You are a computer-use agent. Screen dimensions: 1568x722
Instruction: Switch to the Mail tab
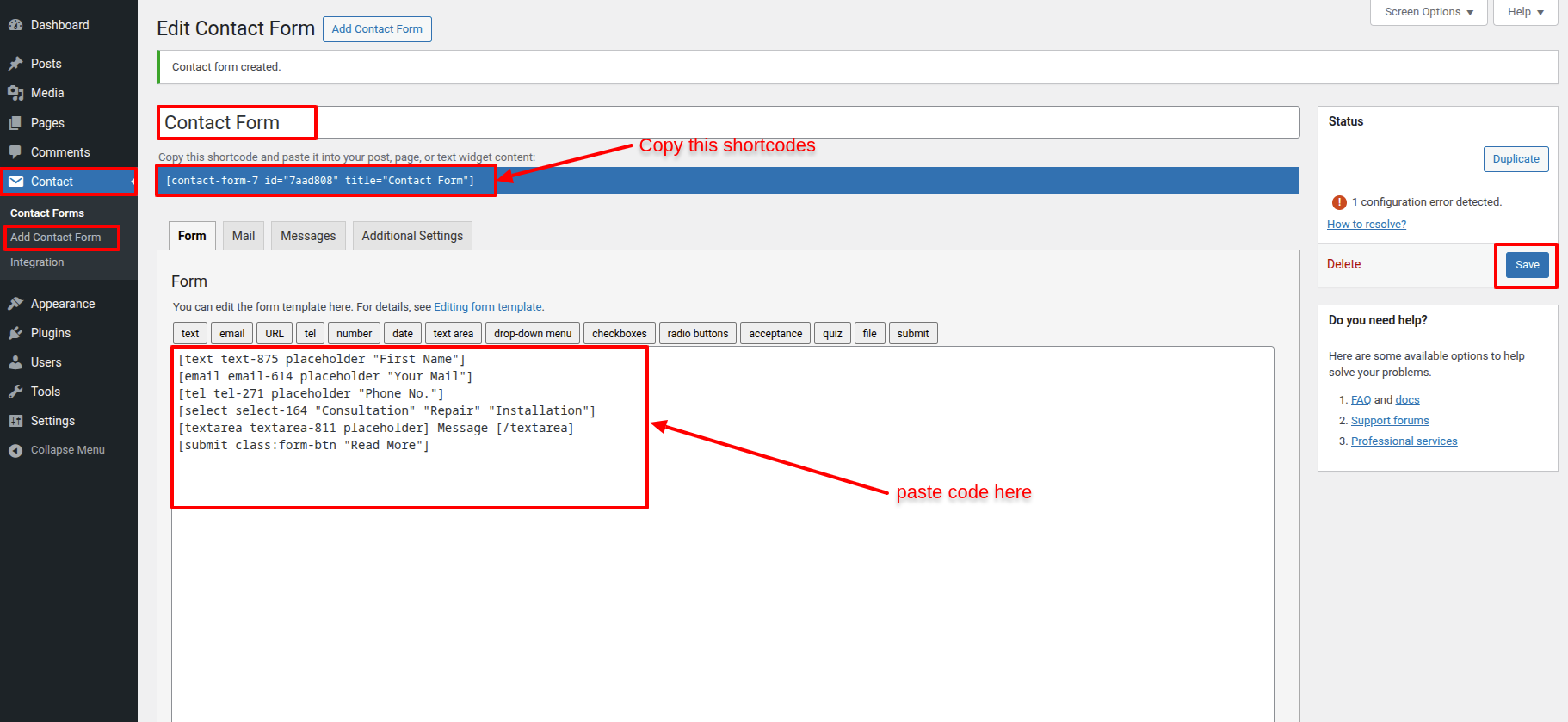tap(244, 236)
